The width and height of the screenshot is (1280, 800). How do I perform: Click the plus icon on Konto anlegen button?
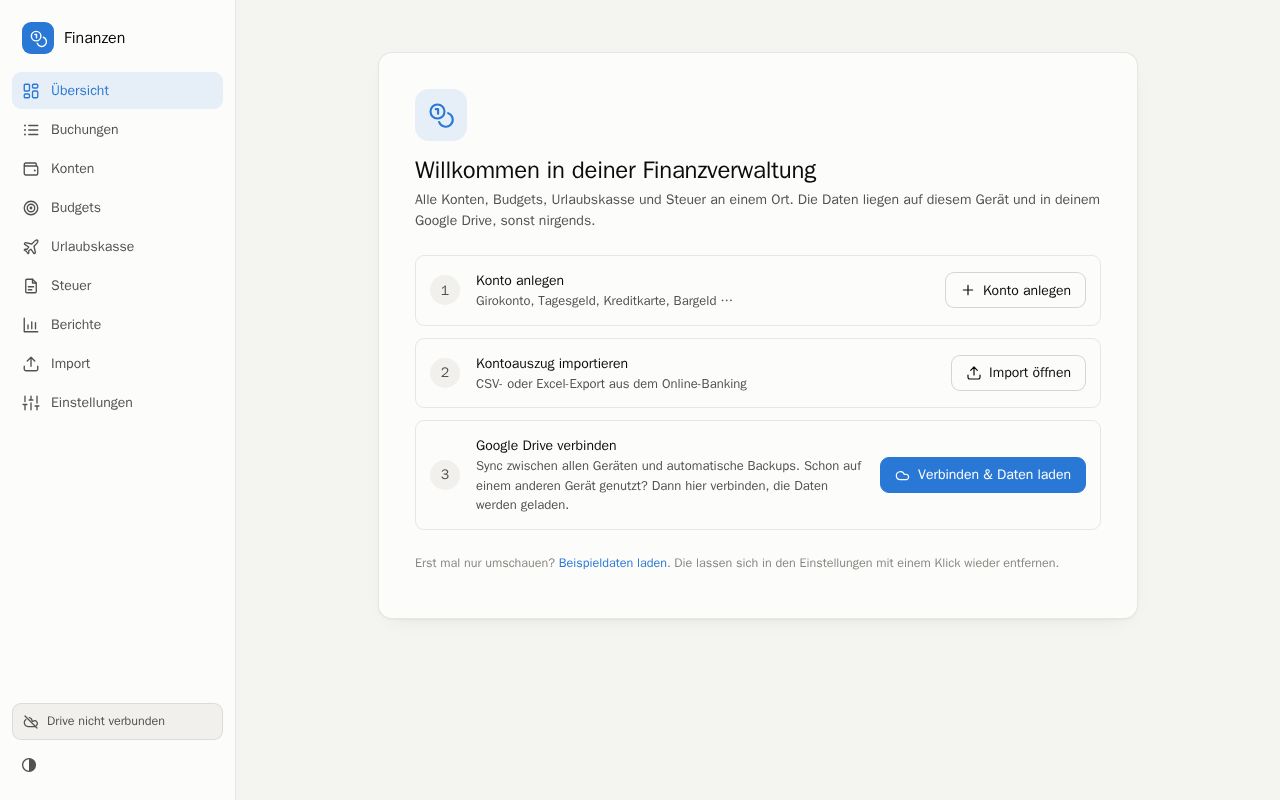967,290
